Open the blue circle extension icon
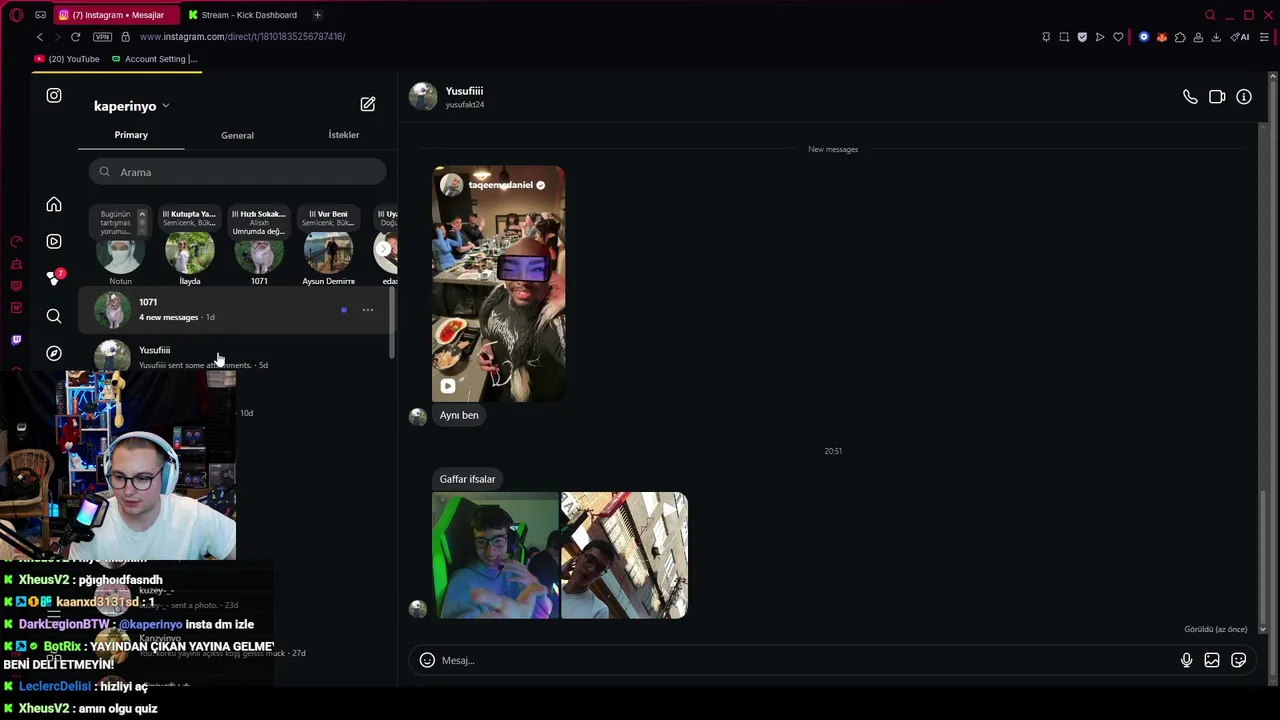This screenshot has width=1280, height=720. 1144,37
